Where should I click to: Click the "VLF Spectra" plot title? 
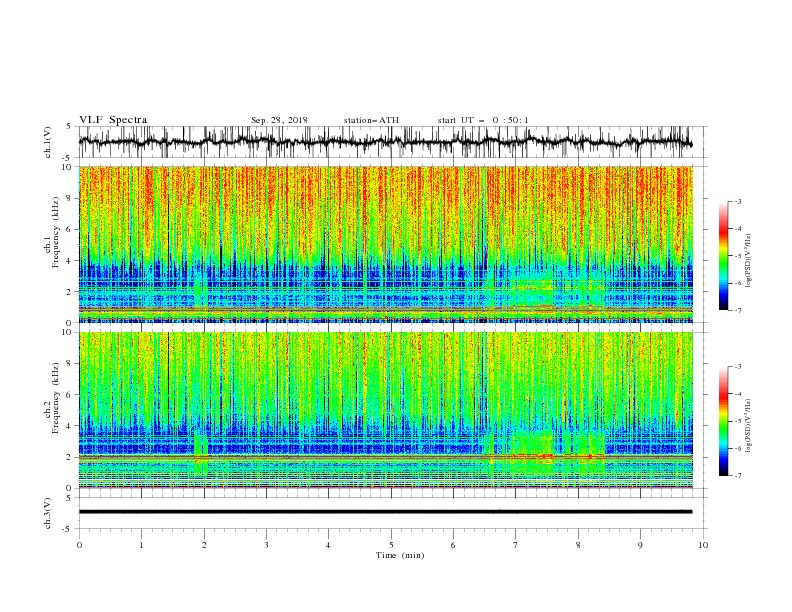coord(113,120)
